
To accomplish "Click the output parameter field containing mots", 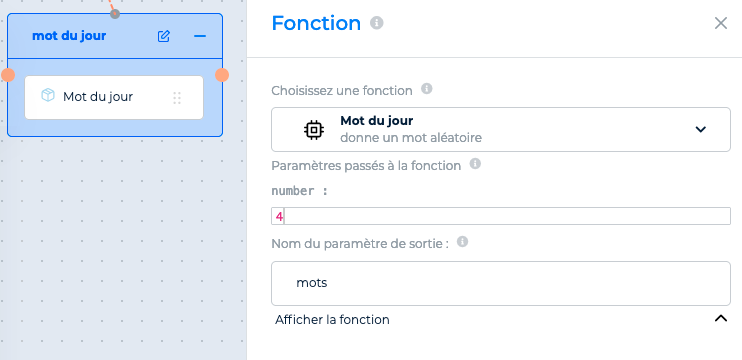I will click(501, 283).
